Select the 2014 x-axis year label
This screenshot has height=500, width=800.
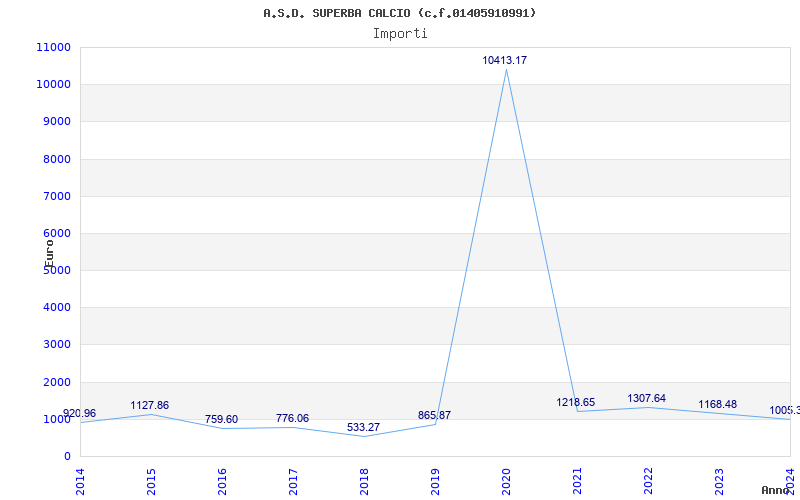point(81,482)
